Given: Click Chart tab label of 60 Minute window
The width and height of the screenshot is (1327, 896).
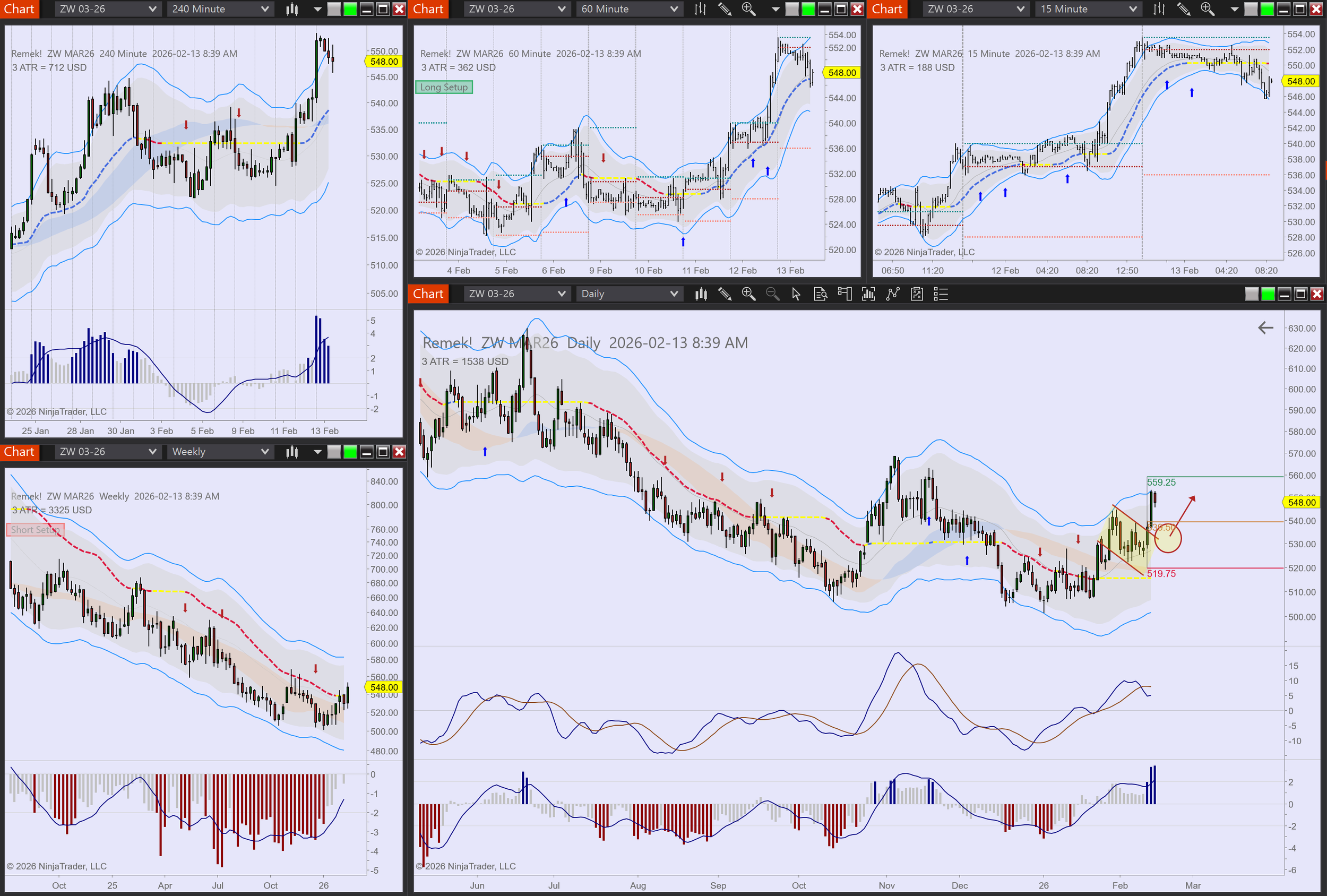Looking at the screenshot, I should click(428, 9).
